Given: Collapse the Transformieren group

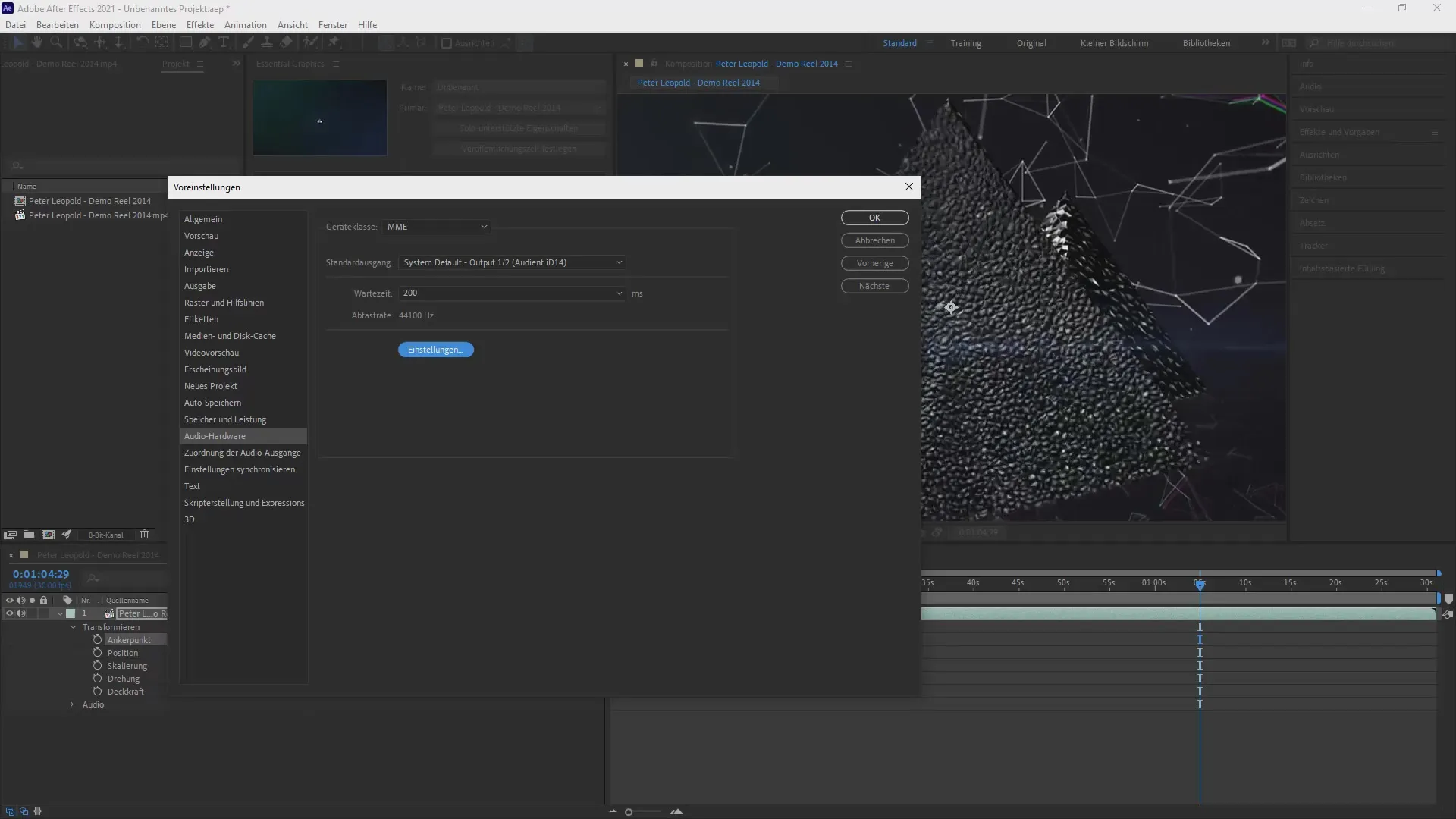Looking at the screenshot, I should coord(74,627).
